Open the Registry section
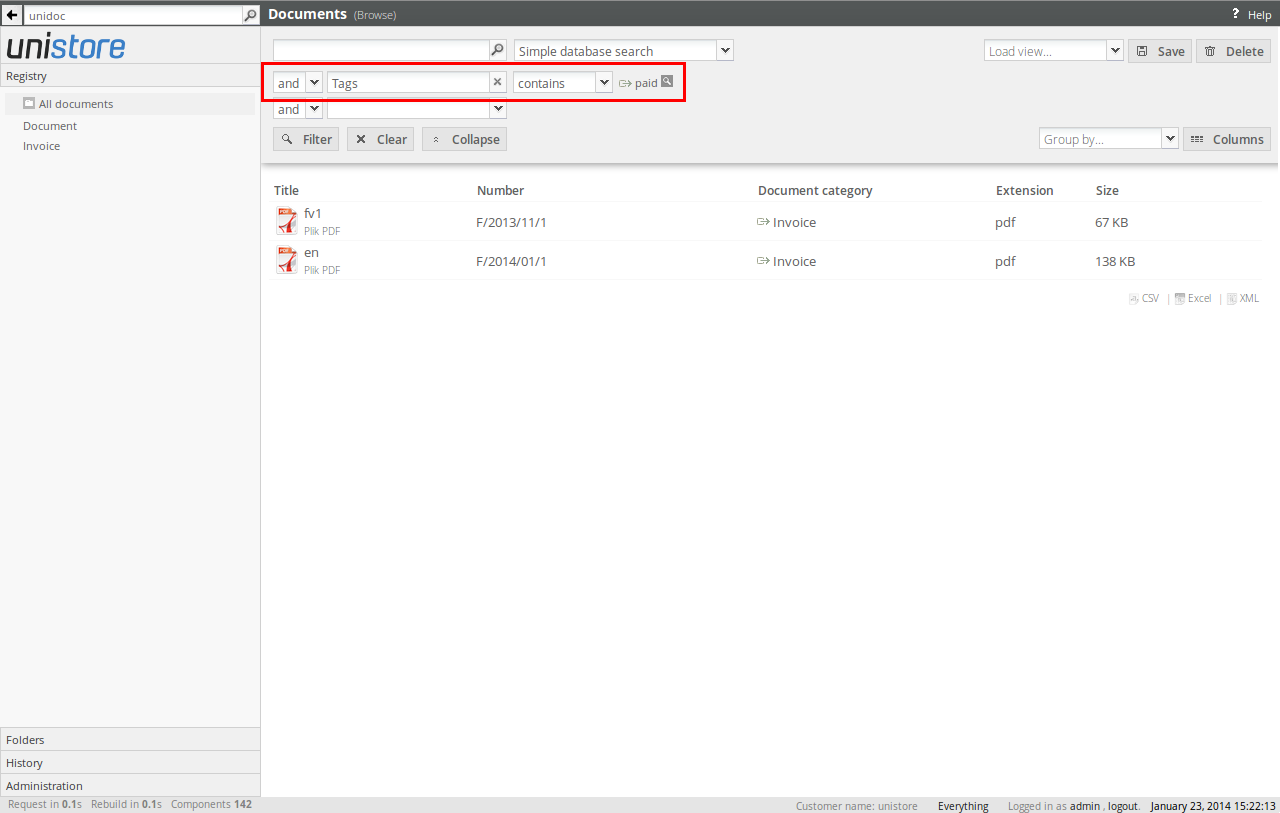Screen dimensions: 1280x813 [130, 76]
